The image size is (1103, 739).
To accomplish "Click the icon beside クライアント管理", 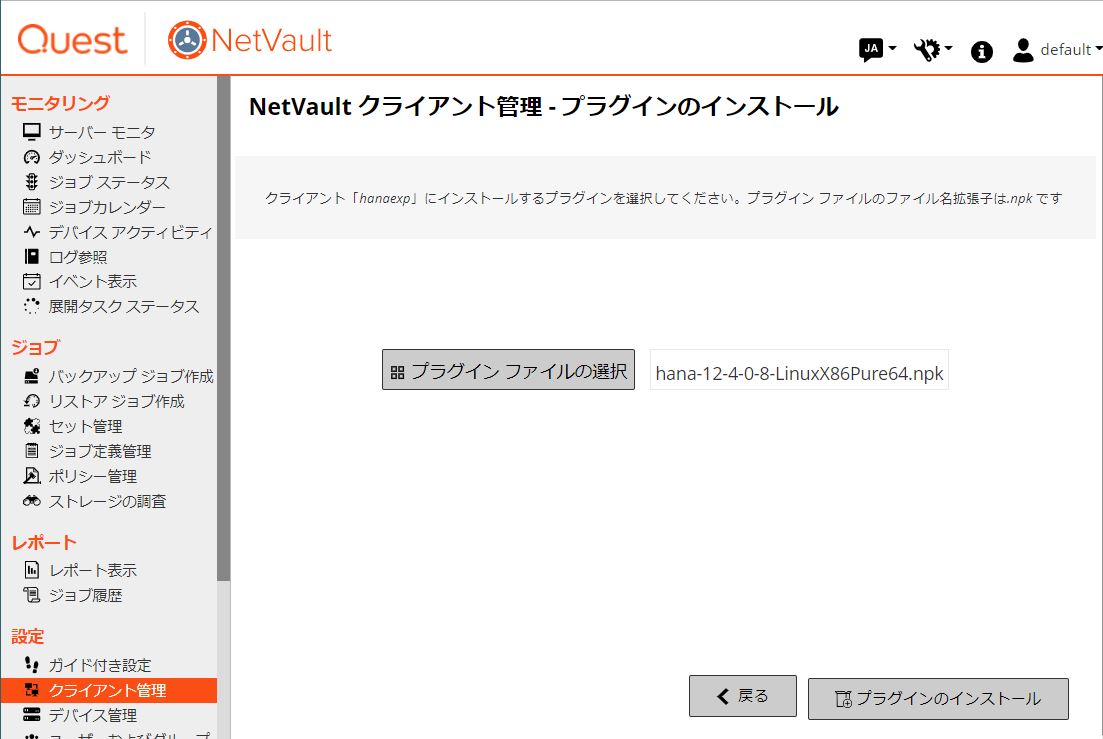I will (32, 690).
